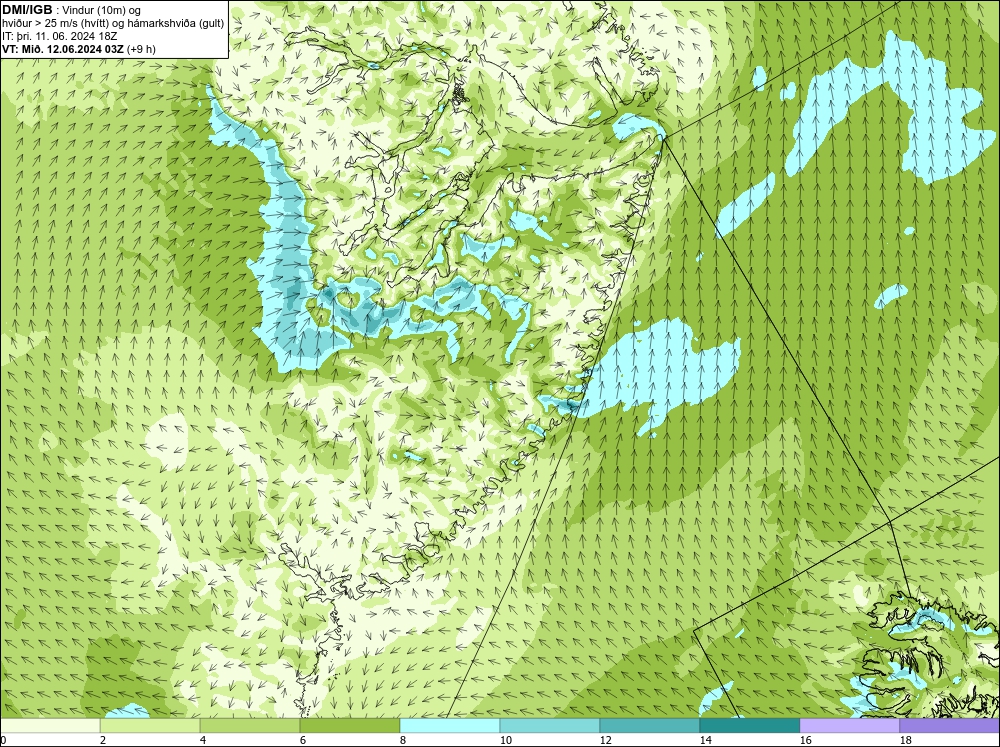This screenshot has width=1000, height=747.
Task: Click the 8–10 m/s light cyan swatch
Action: click(x=450, y=726)
